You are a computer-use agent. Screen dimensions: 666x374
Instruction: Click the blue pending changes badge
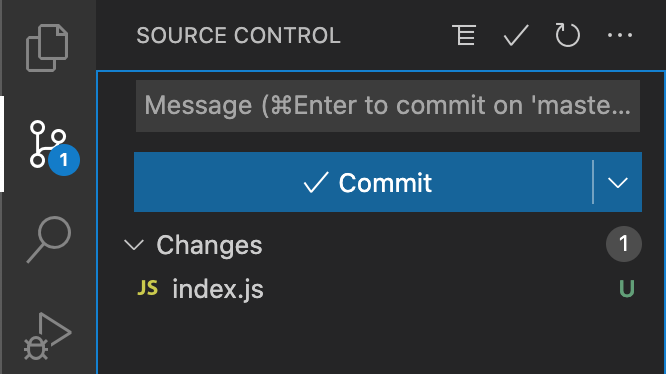64,160
